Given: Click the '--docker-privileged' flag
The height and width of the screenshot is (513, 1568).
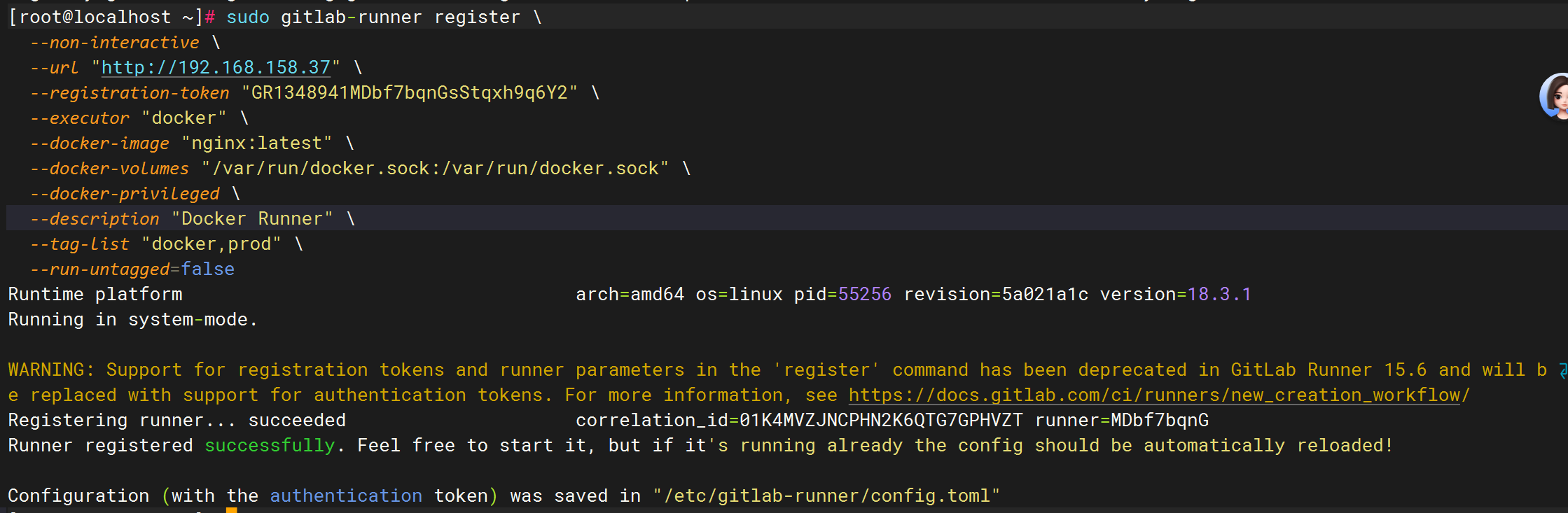Looking at the screenshot, I should pyautogui.click(x=125, y=194).
